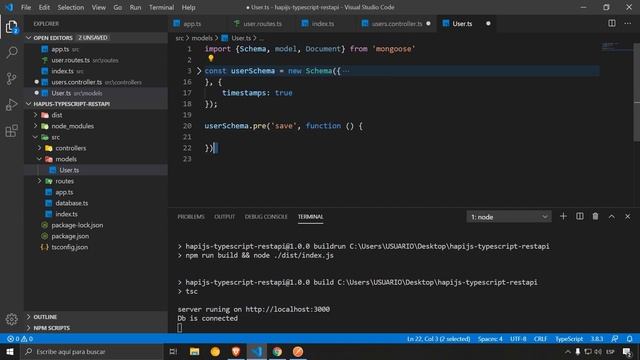
Task: Split the editor to the right
Action: pyautogui.click(x=611, y=23)
